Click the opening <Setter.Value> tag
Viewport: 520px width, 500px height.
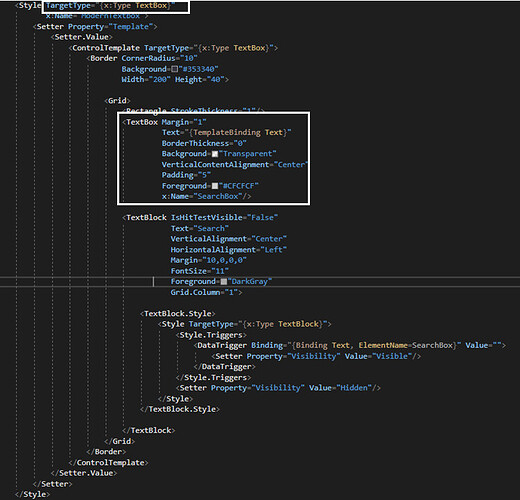click(82, 37)
